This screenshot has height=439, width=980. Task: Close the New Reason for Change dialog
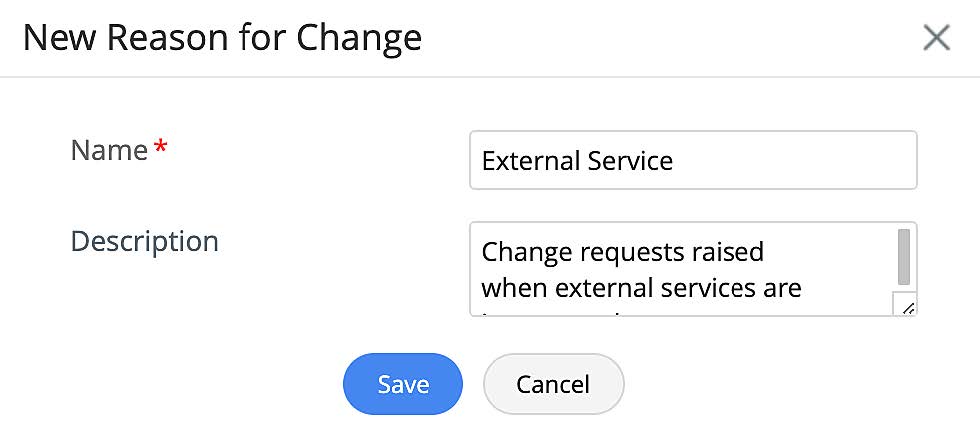pyautogui.click(x=936, y=38)
